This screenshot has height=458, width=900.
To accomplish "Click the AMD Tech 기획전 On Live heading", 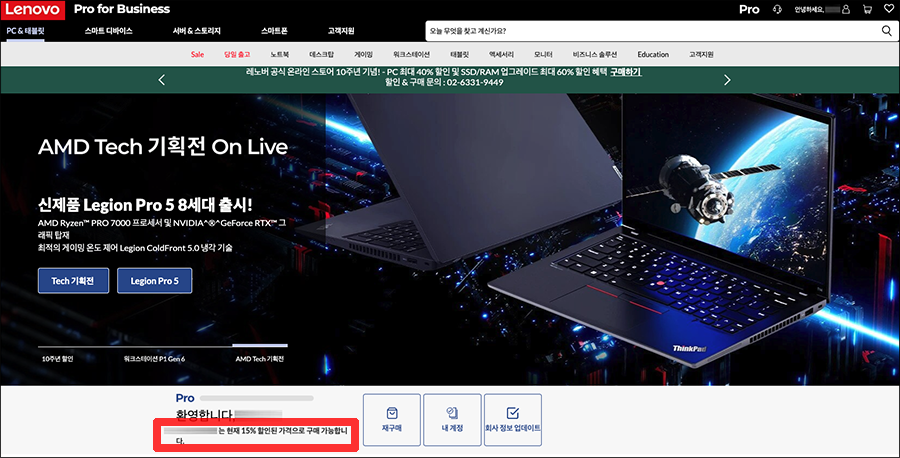I will [x=163, y=147].
